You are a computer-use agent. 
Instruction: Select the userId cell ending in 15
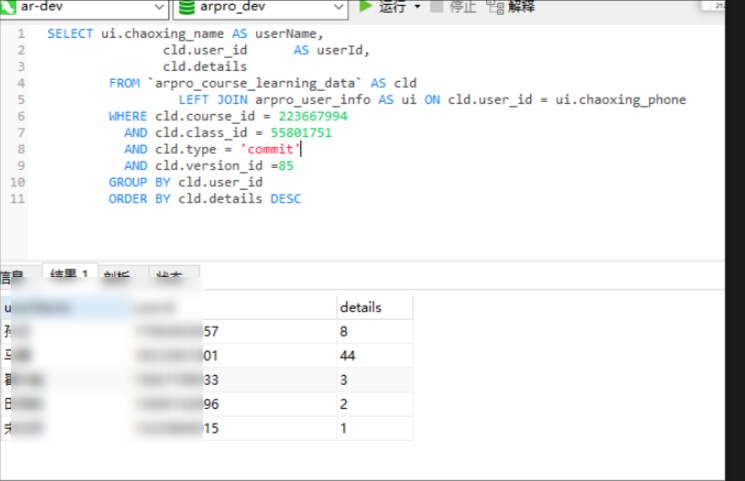tap(235, 428)
